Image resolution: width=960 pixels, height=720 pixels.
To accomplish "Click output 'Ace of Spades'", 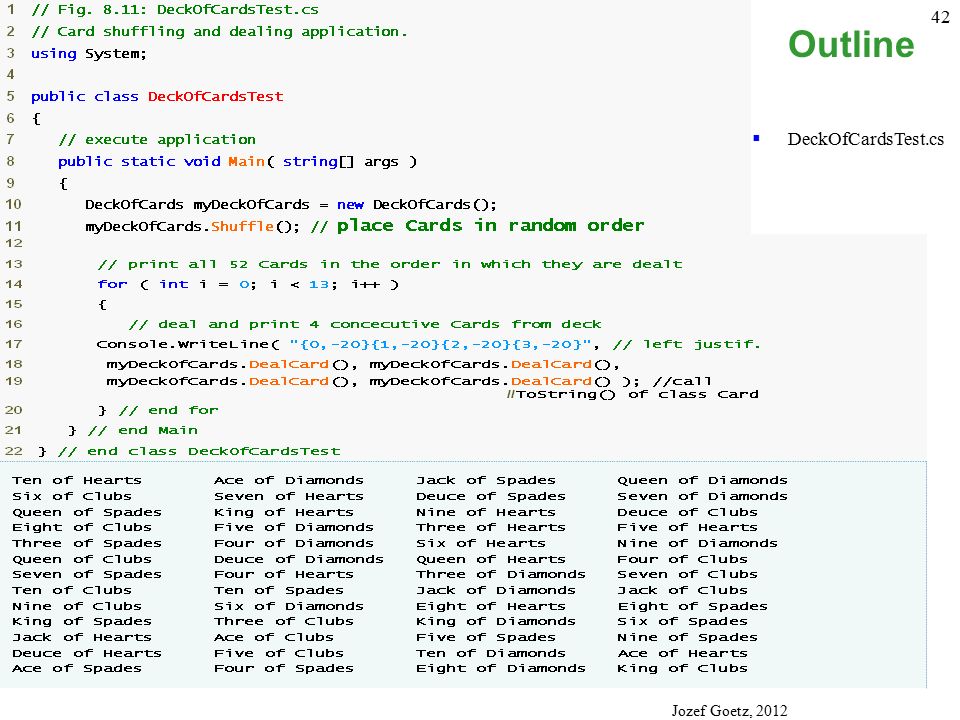I will [77, 669].
